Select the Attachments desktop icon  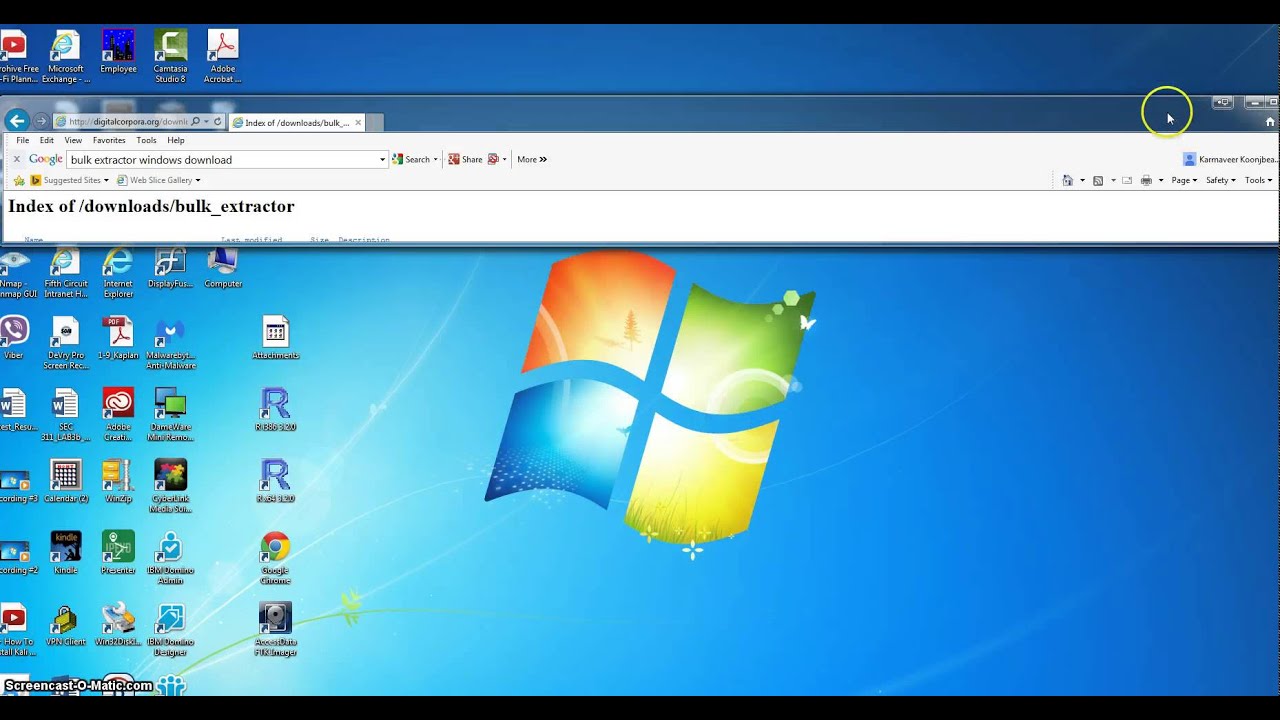click(275, 338)
